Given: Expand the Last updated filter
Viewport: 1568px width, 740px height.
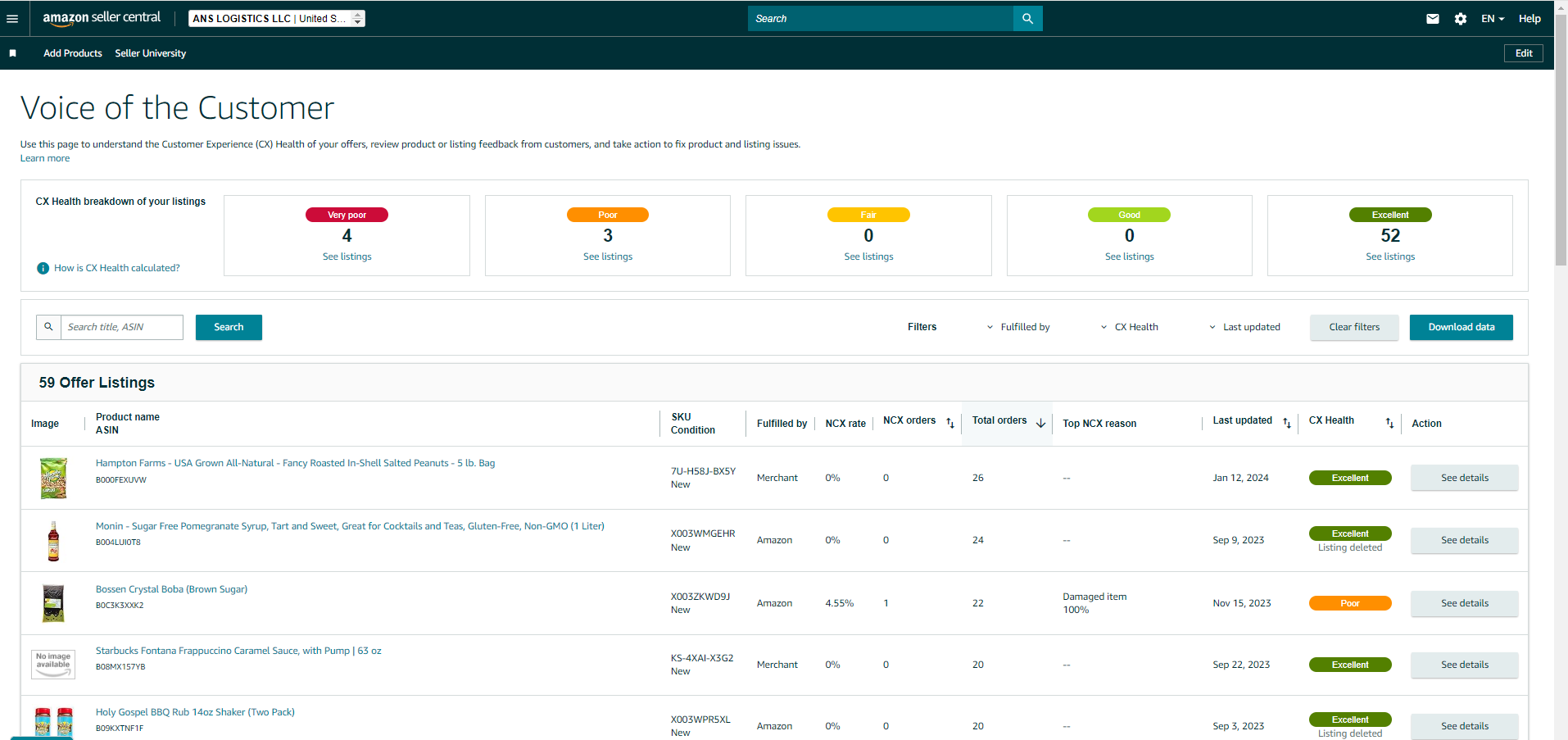Looking at the screenshot, I should pos(1244,327).
